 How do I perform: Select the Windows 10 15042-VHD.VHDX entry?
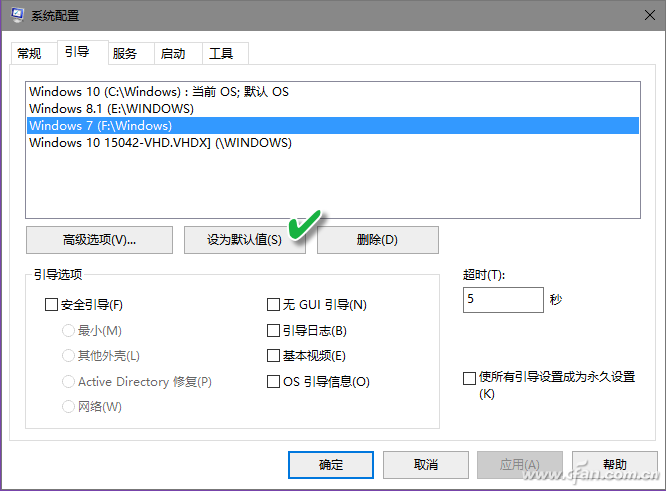pos(333,143)
